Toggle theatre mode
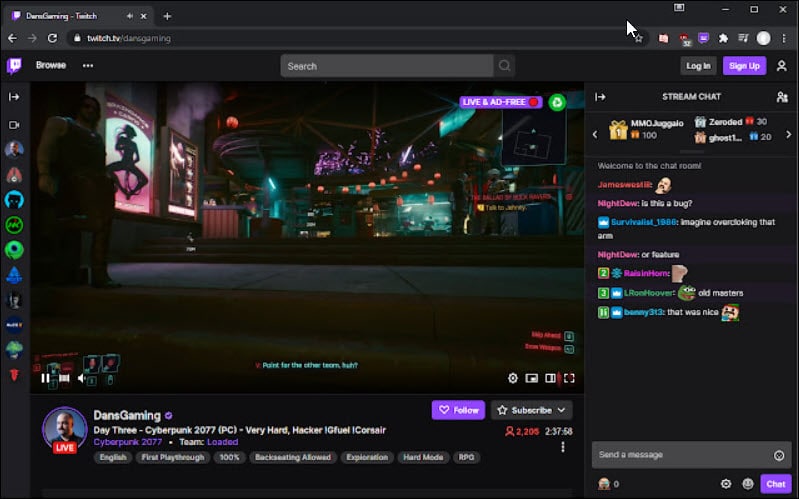The width and height of the screenshot is (799, 499). pos(550,378)
